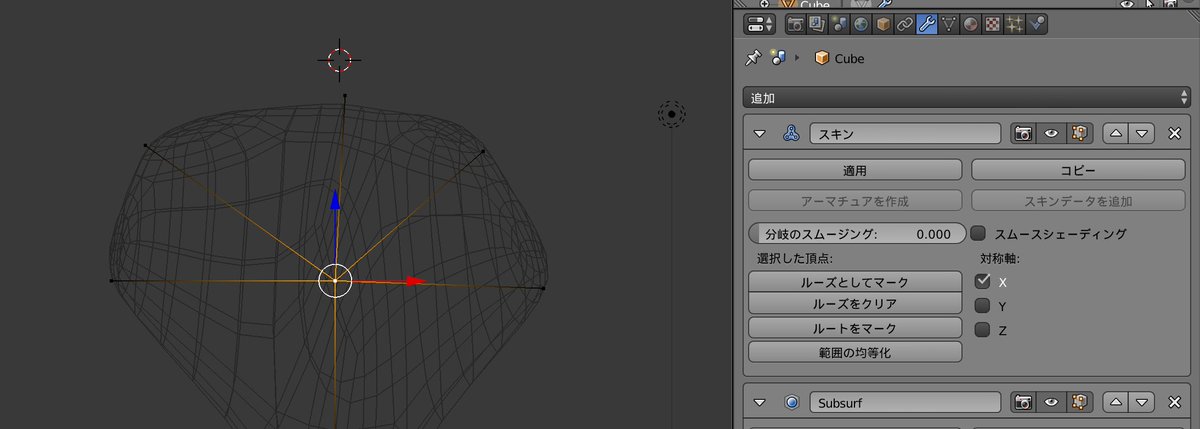
Task: Collapse the Subsurf modifier panel
Action: (x=760, y=403)
